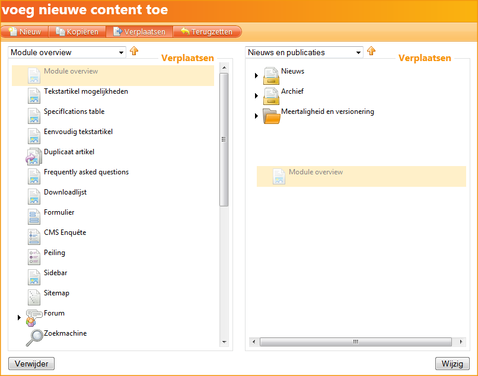
Task: Expand the Nieuws folder node
Action: pos(256,75)
